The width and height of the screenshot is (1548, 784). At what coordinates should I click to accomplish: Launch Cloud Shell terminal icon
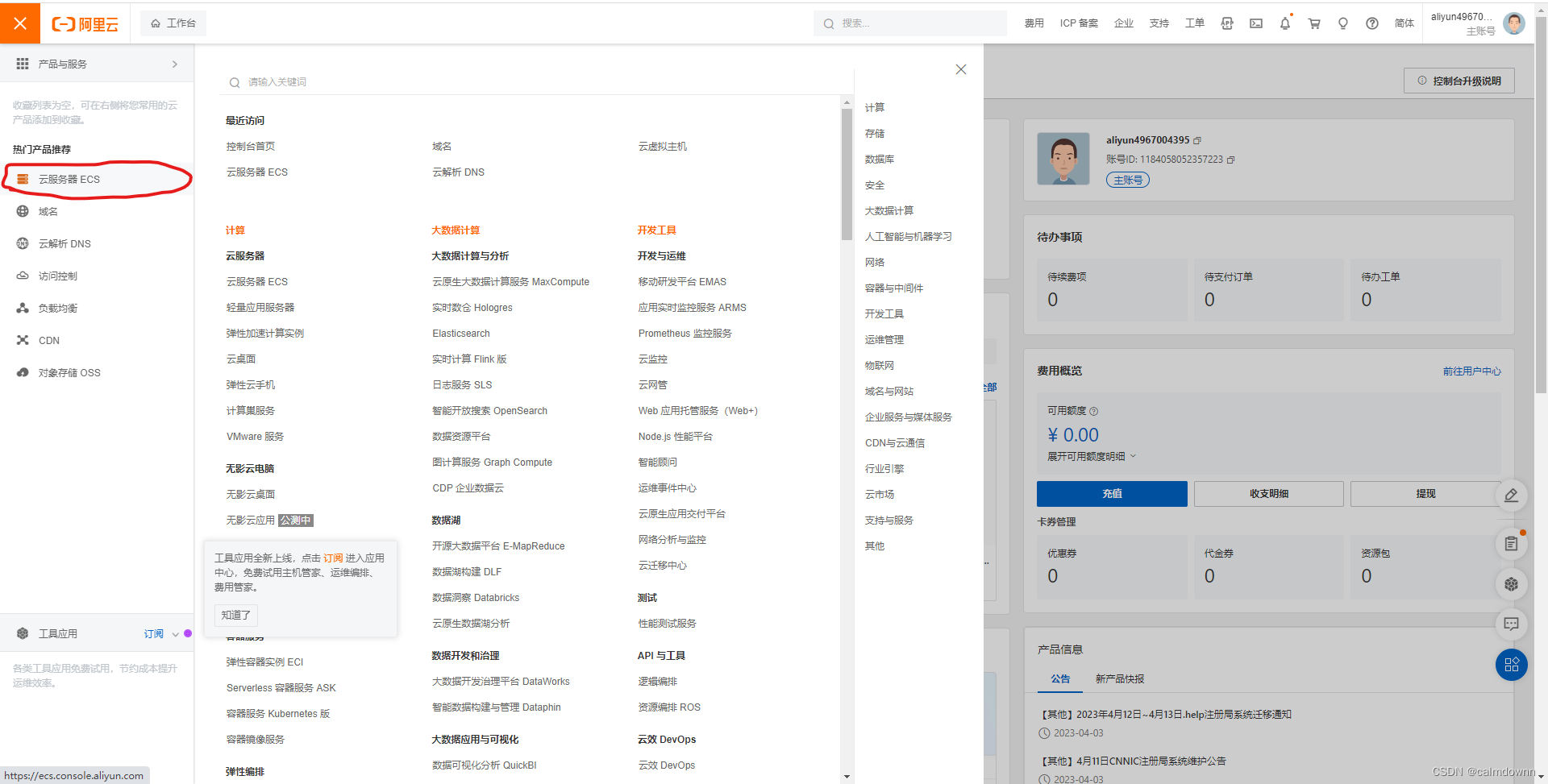tap(1256, 23)
